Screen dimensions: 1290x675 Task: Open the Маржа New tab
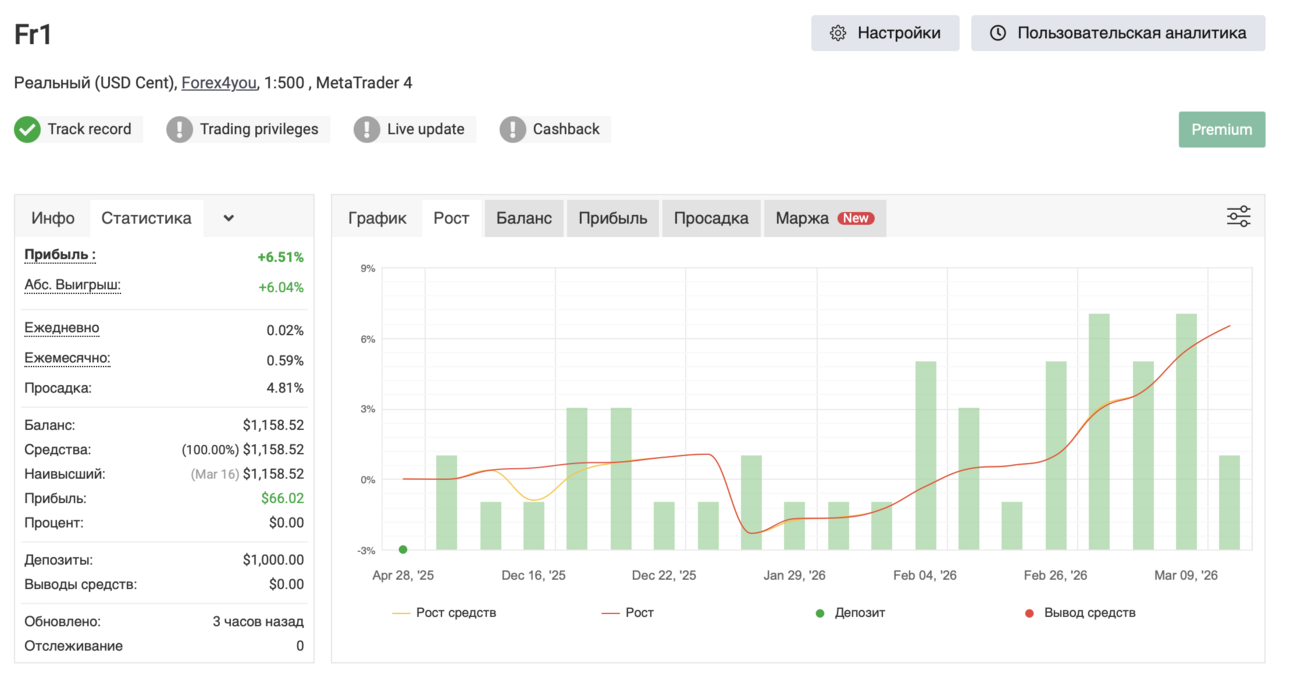(x=825, y=218)
